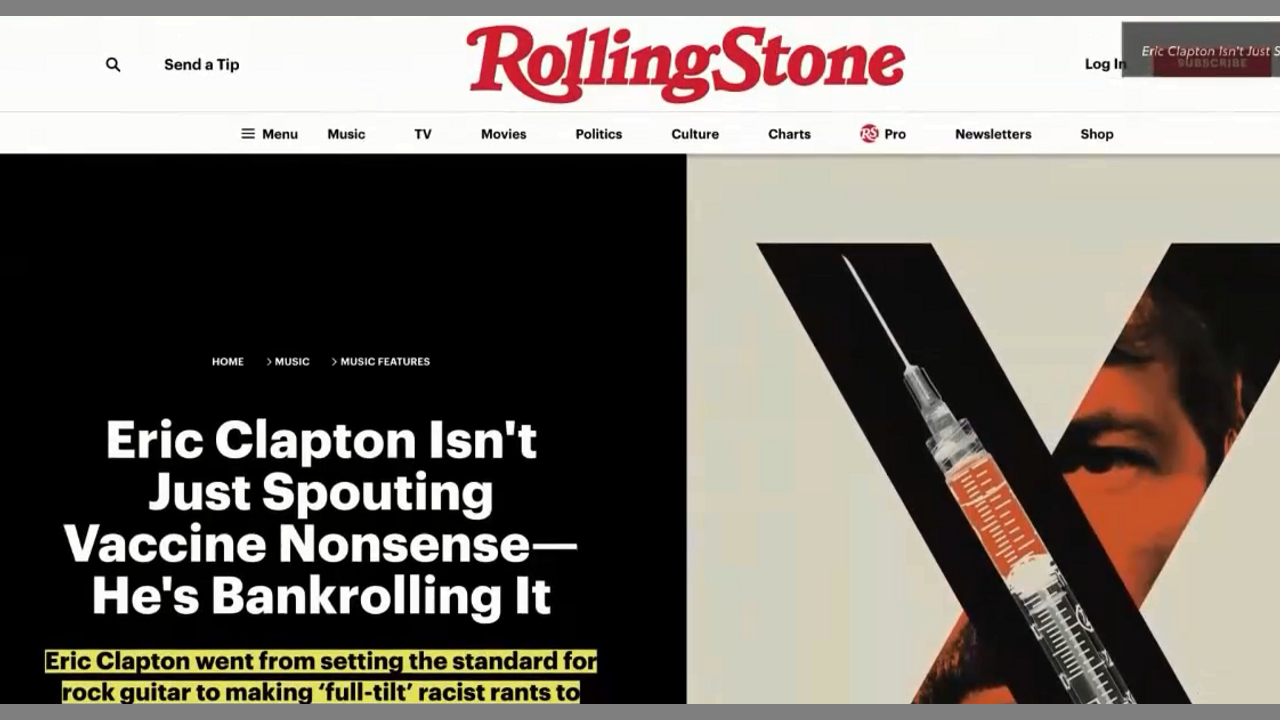Visit the Shop link

[x=1096, y=134]
